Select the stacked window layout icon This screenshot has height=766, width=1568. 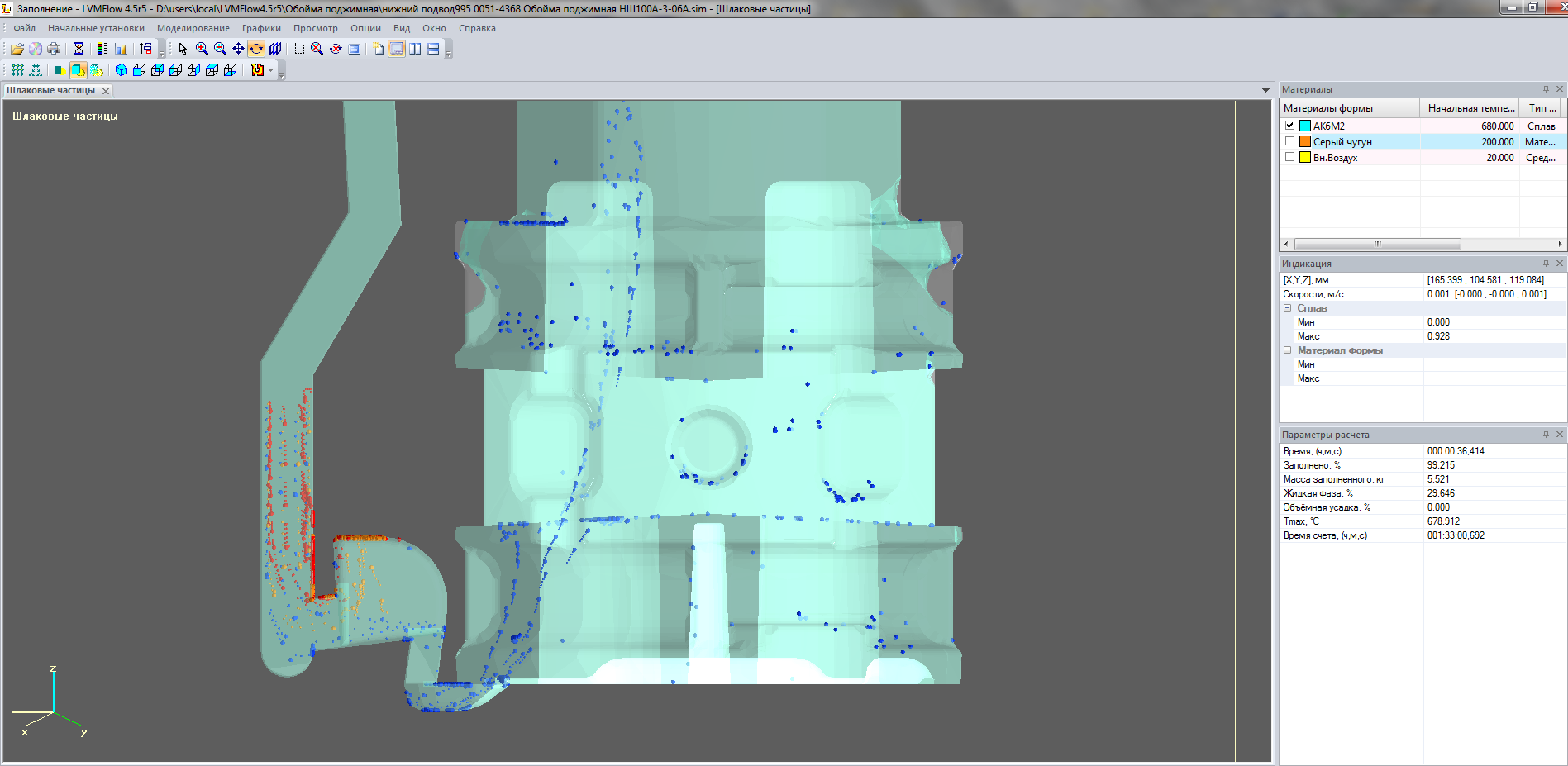433,49
